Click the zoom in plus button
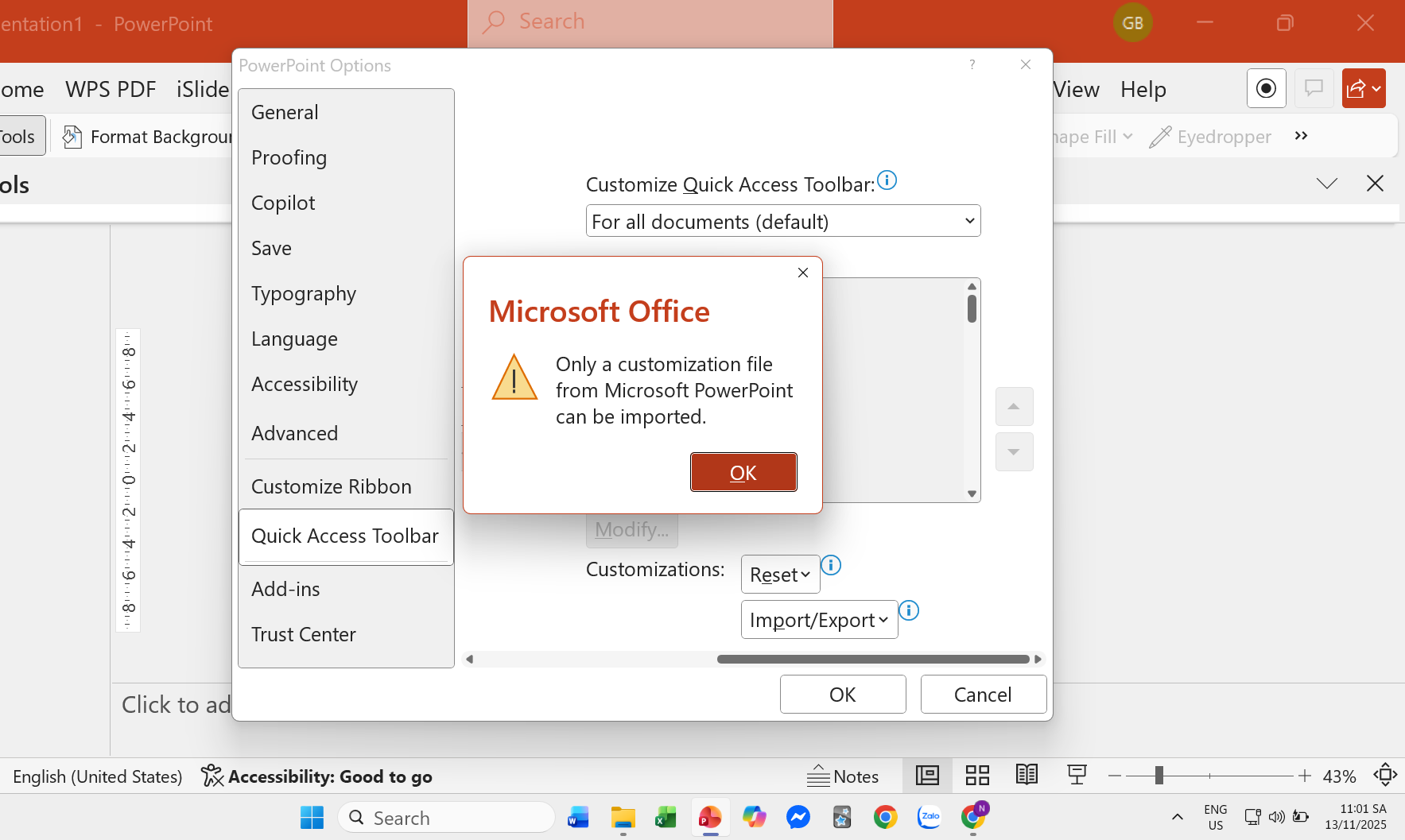The image size is (1405, 840). (1305, 776)
